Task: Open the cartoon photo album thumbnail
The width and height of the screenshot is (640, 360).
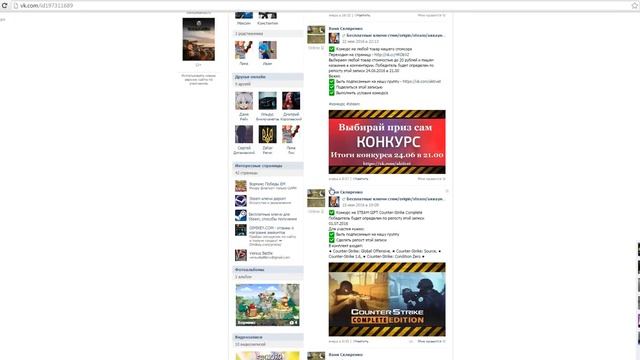Action: 267,305
